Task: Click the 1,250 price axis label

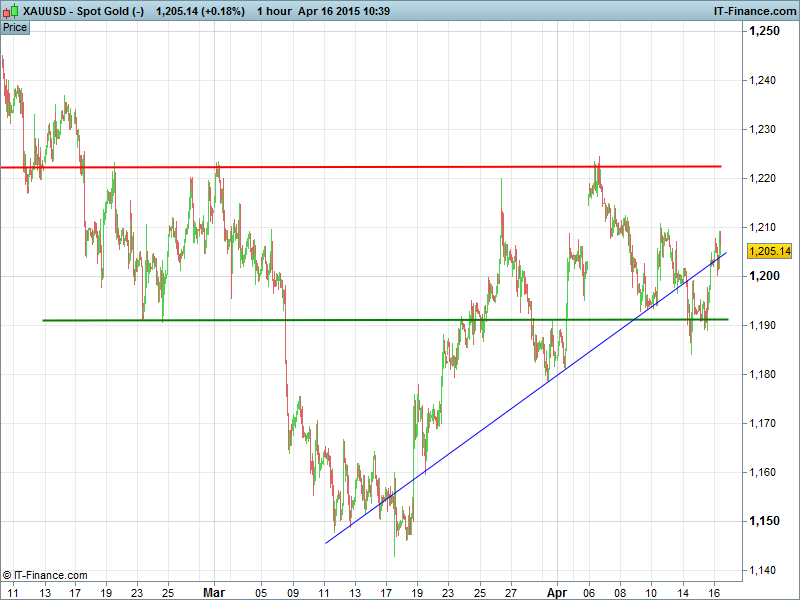Action: (765, 32)
